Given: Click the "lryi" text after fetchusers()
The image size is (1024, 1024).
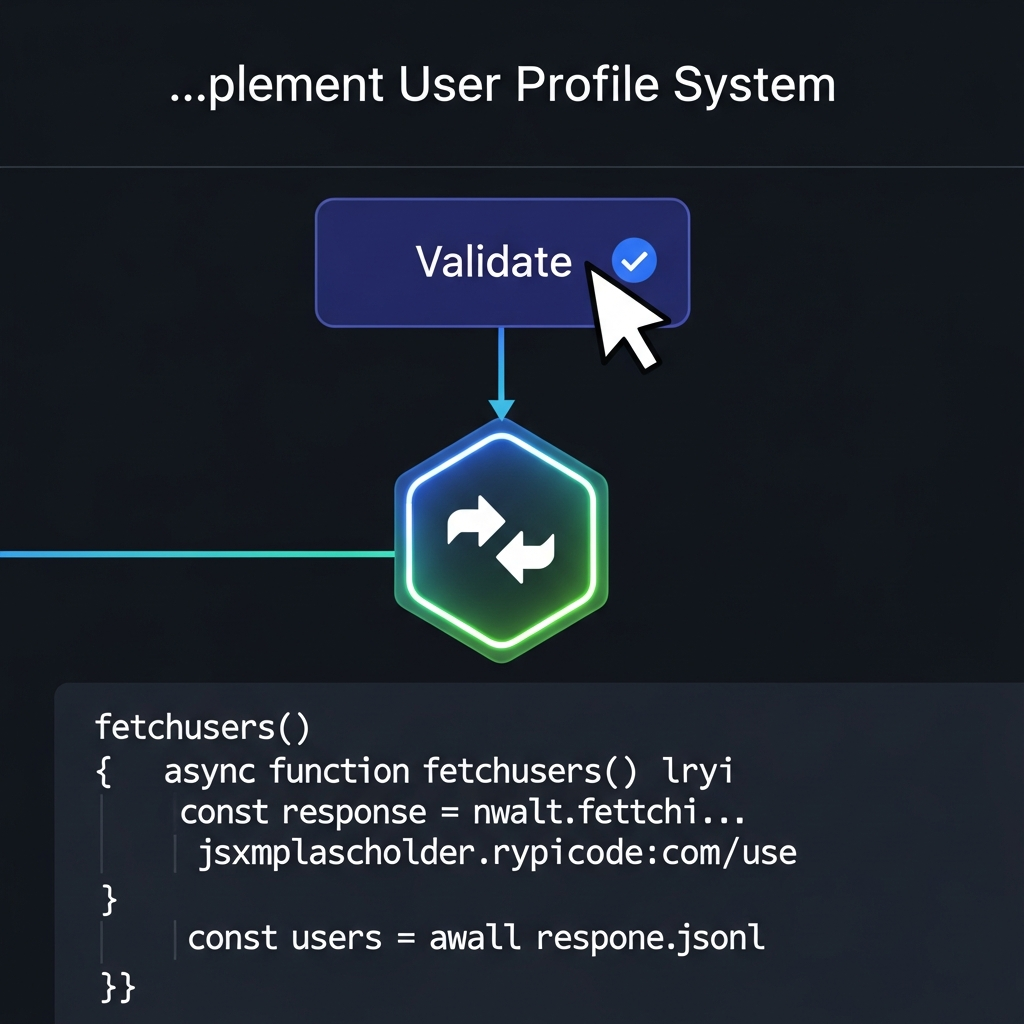Looking at the screenshot, I should pos(697,772).
